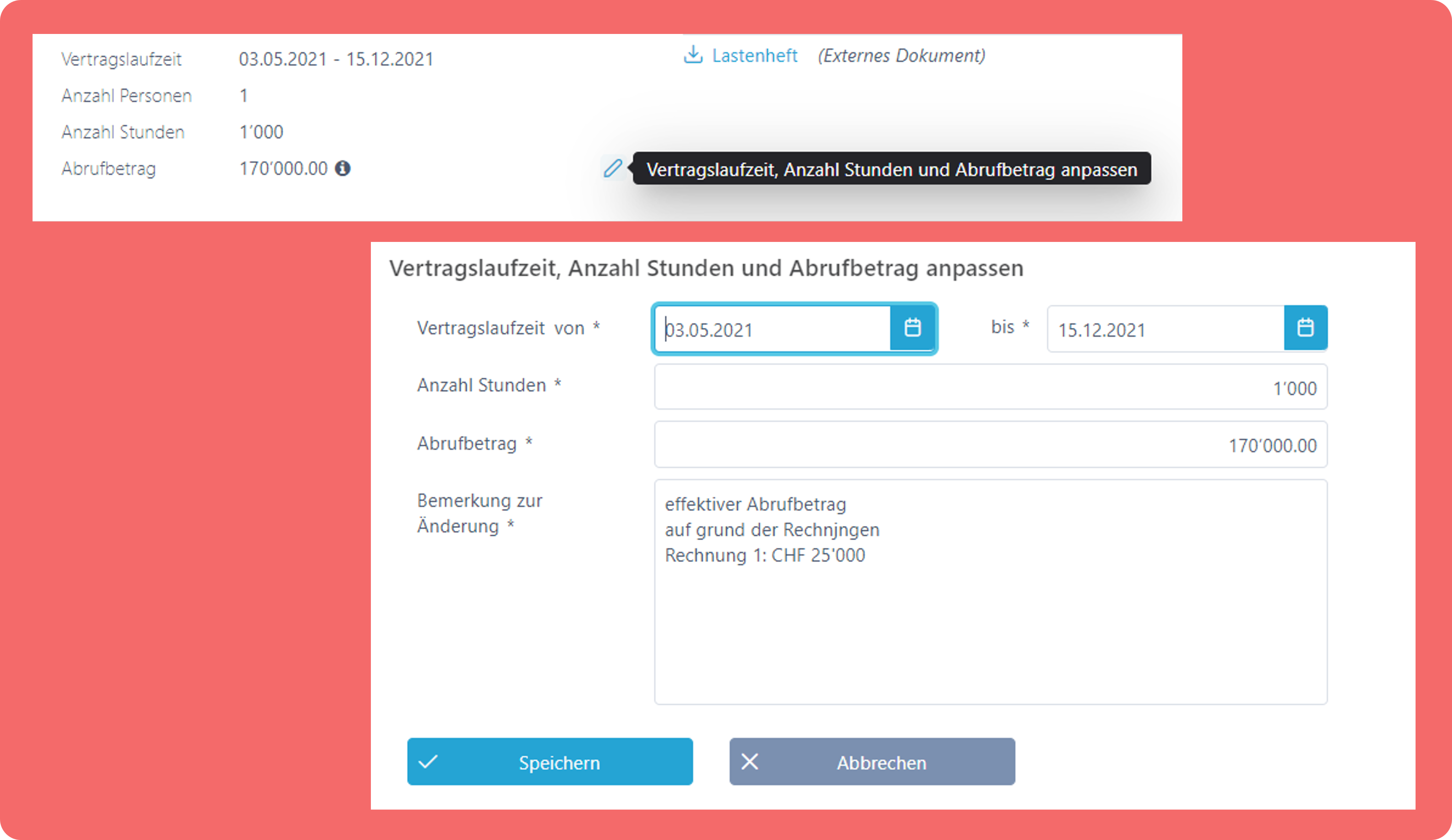Click the 'auf grund der Rechnjngen' line
1452x840 pixels.
click(x=772, y=530)
